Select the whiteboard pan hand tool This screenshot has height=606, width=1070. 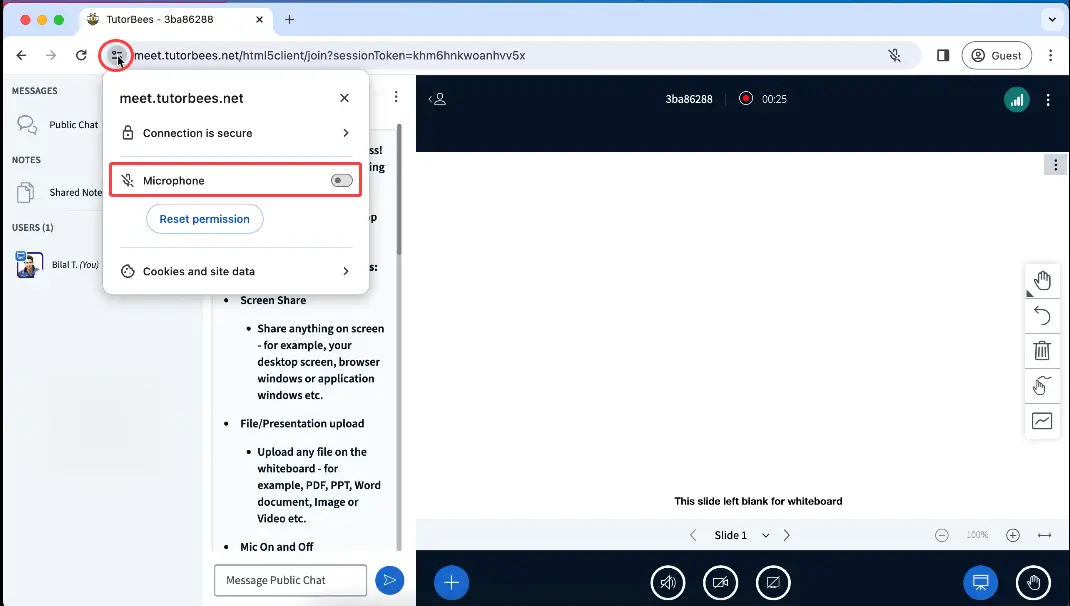[x=1042, y=280]
